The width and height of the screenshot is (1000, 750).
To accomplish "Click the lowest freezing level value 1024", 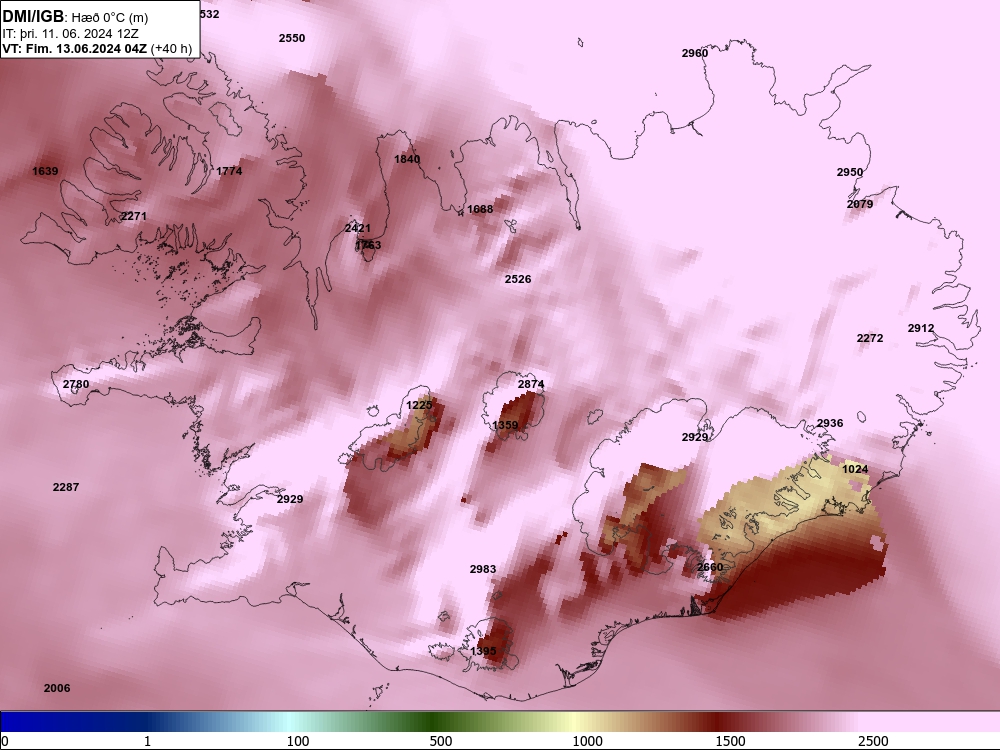I will coord(855,469).
